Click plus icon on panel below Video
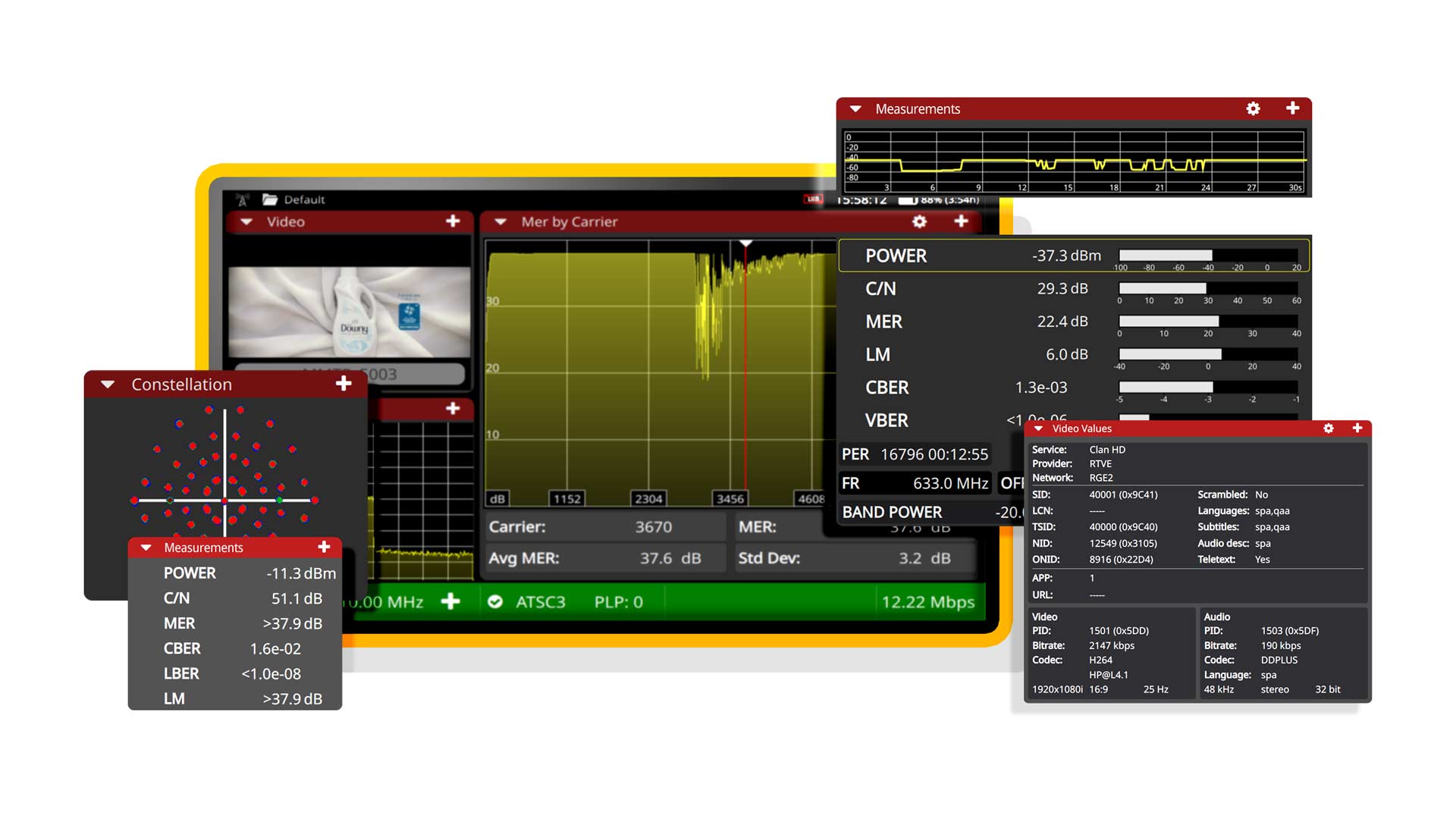The width and height of the screenshot is (1456, 819). pos(453,408)
